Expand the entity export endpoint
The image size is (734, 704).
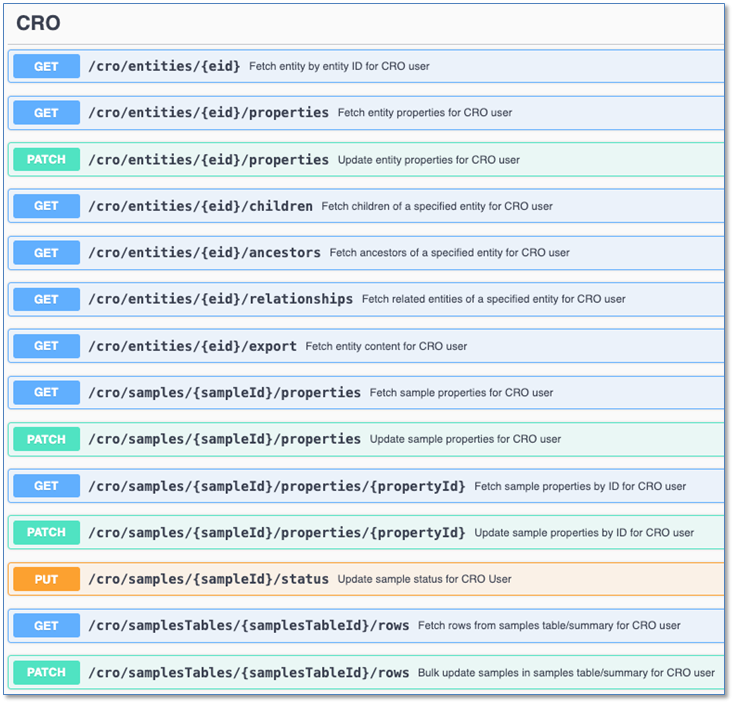[x=192, y=346]
